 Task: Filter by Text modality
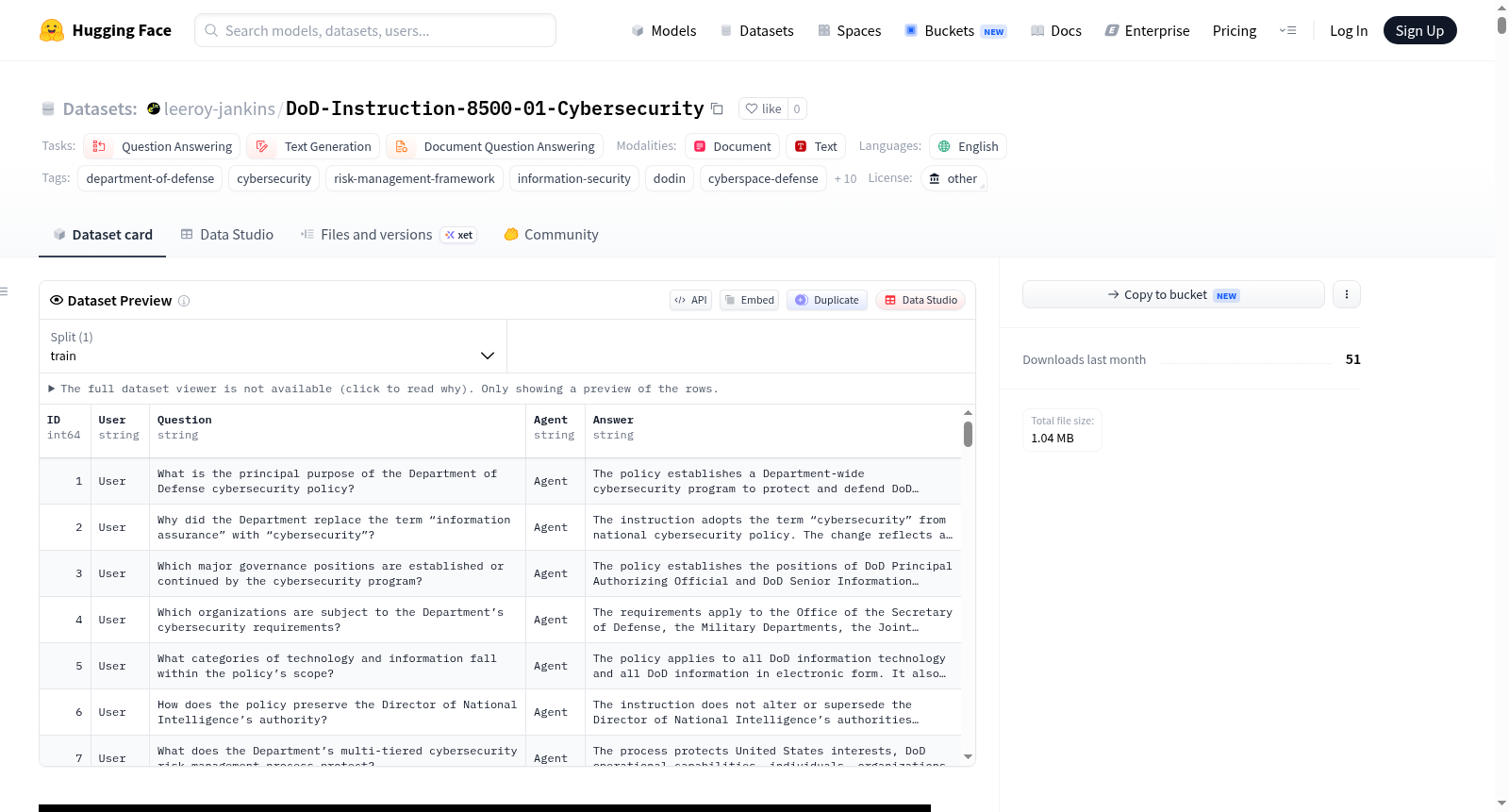pyautogui.click(x=816, y=146)
